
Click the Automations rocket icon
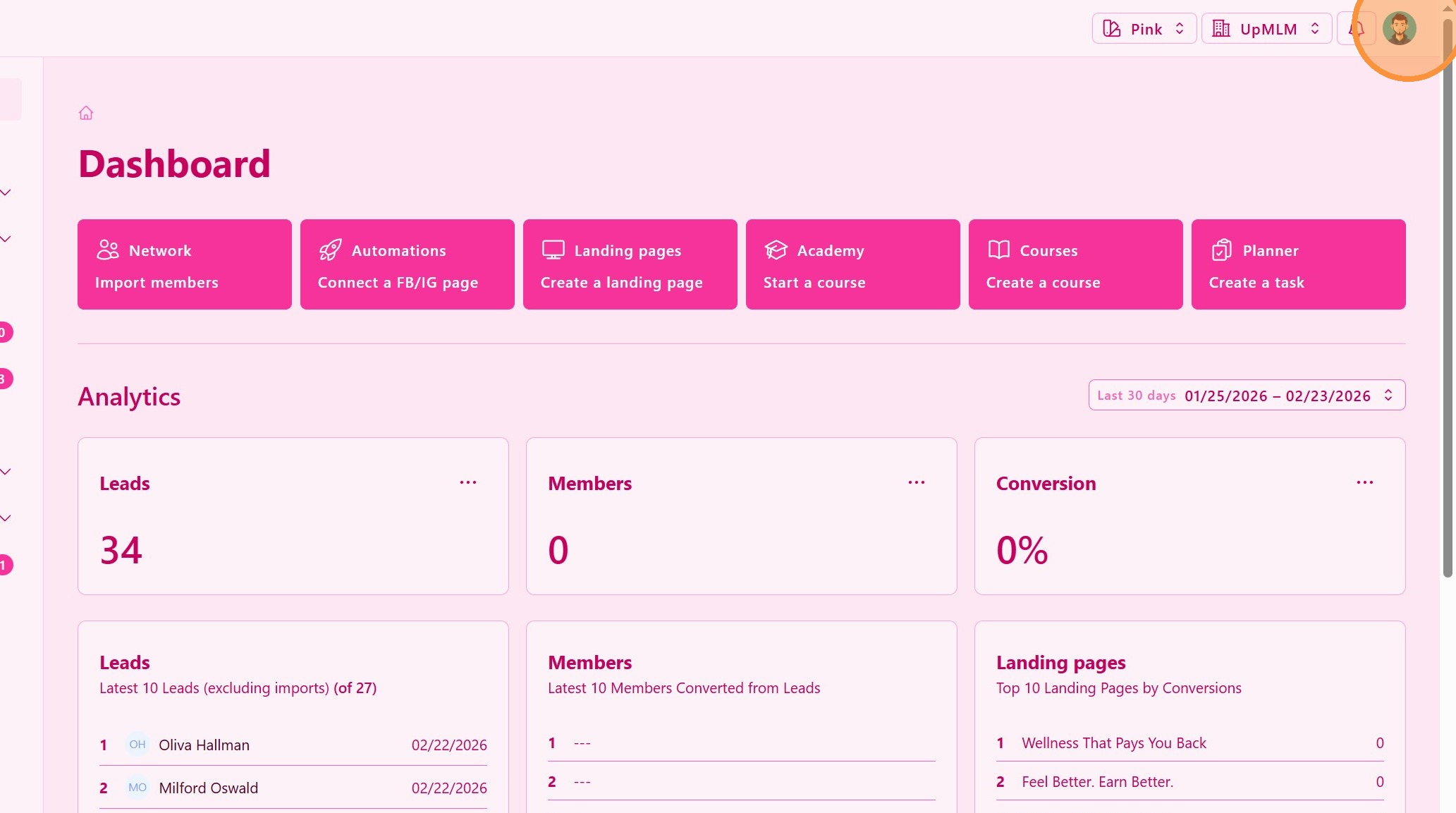pyautogui.click(x=330, y=250)
